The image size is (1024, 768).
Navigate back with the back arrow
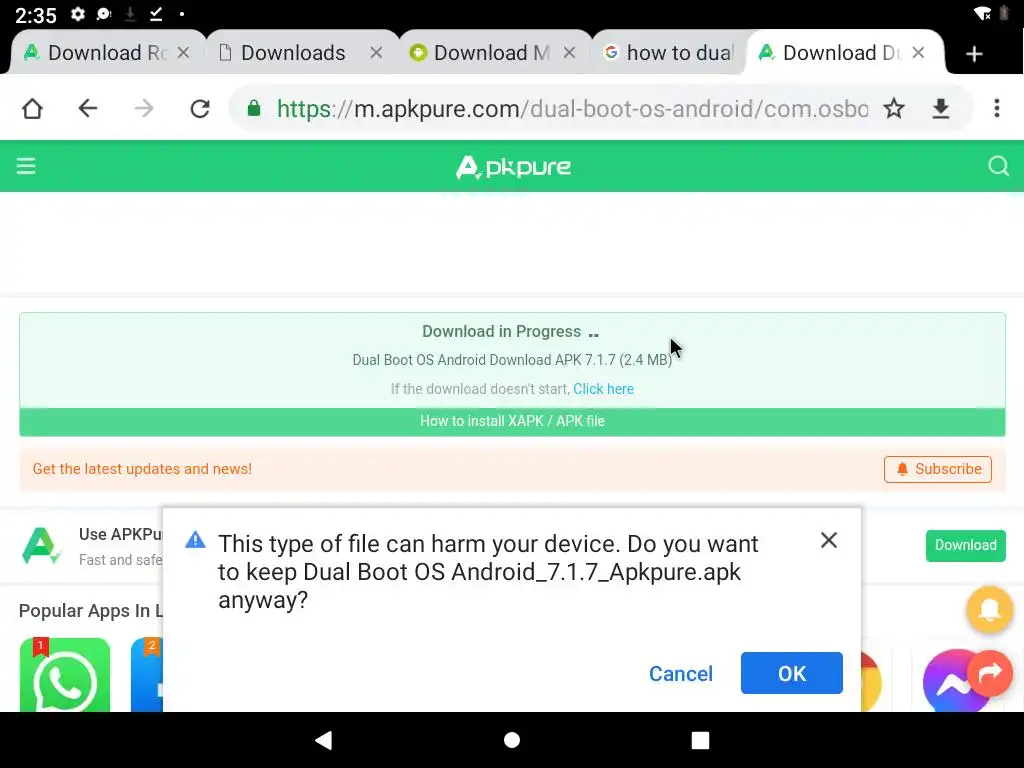pos(88,108)
